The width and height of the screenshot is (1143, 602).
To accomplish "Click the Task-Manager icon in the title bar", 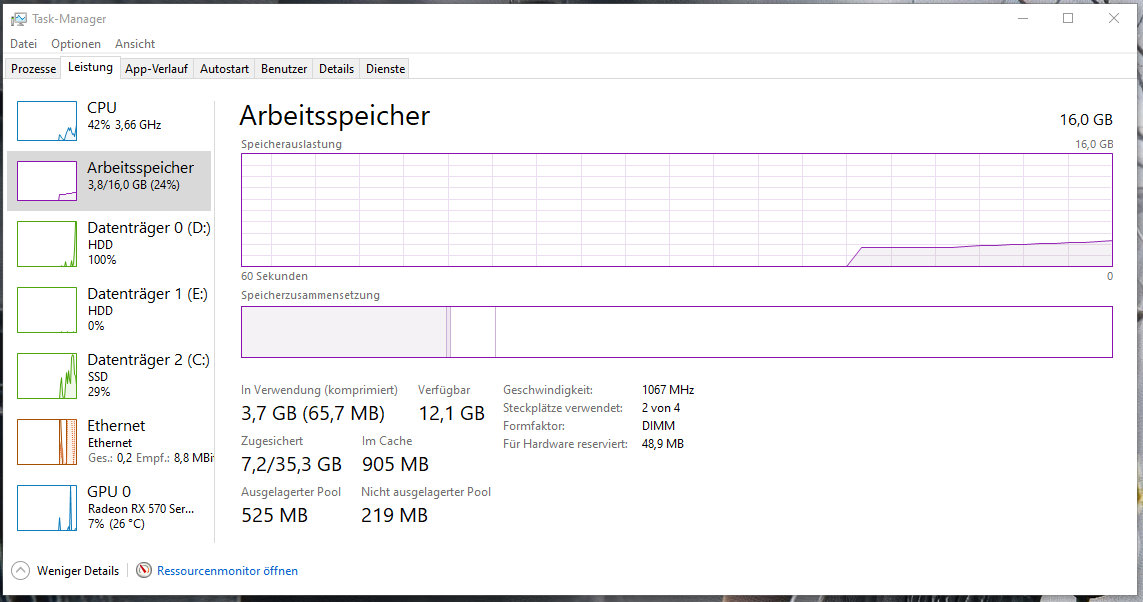I will (x=19, y=19).
